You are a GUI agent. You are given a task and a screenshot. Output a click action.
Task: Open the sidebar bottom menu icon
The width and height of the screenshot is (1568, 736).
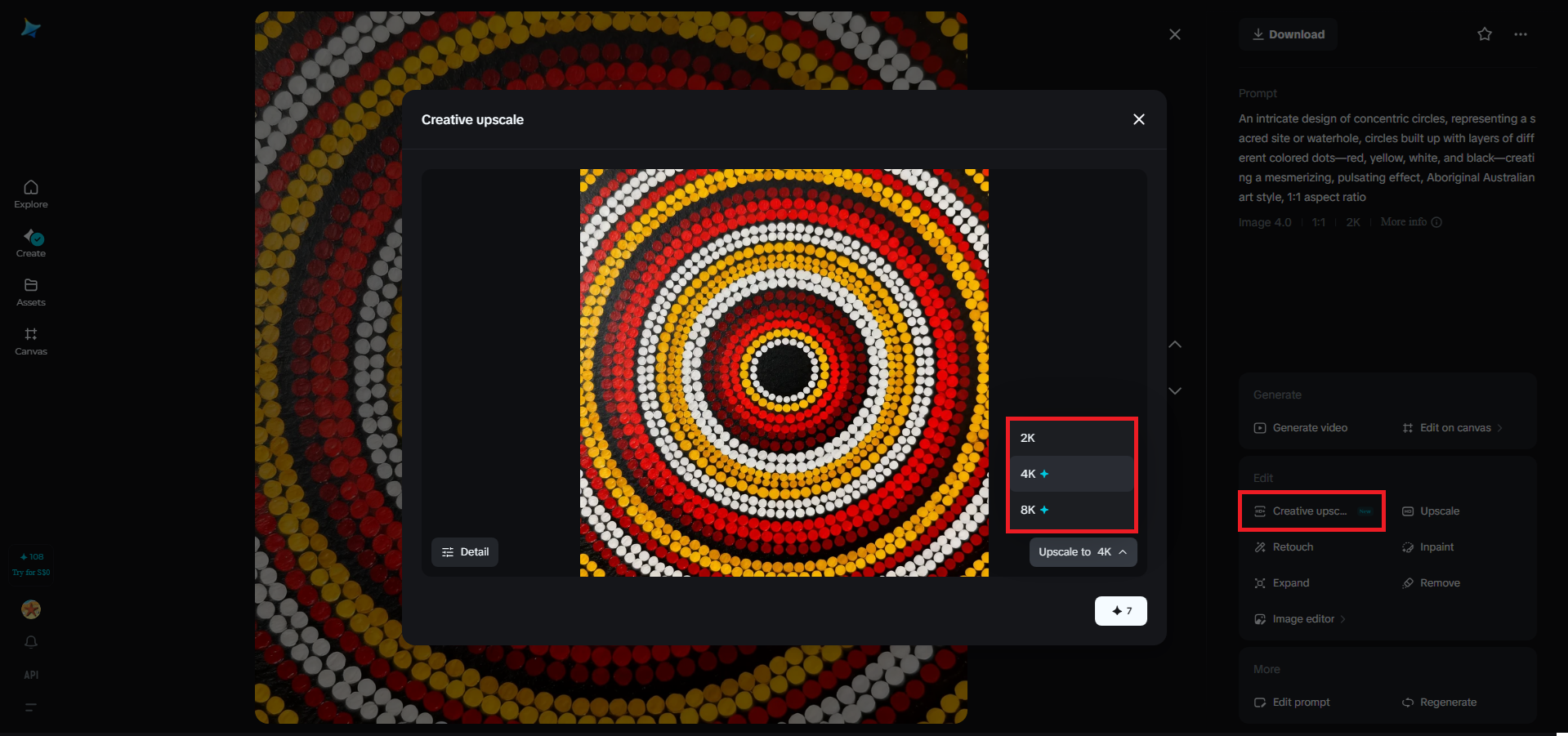pyautogui.click(x=31, y=707)
